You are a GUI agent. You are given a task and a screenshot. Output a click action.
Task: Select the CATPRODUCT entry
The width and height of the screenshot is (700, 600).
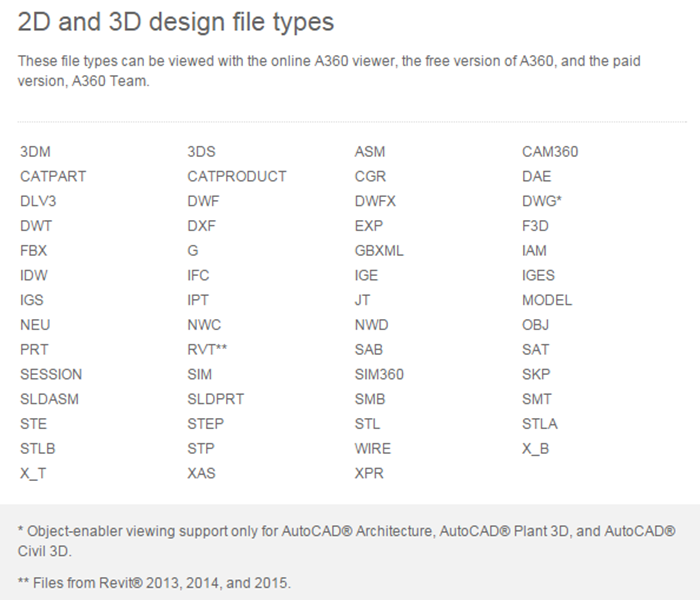pos(237,176)
